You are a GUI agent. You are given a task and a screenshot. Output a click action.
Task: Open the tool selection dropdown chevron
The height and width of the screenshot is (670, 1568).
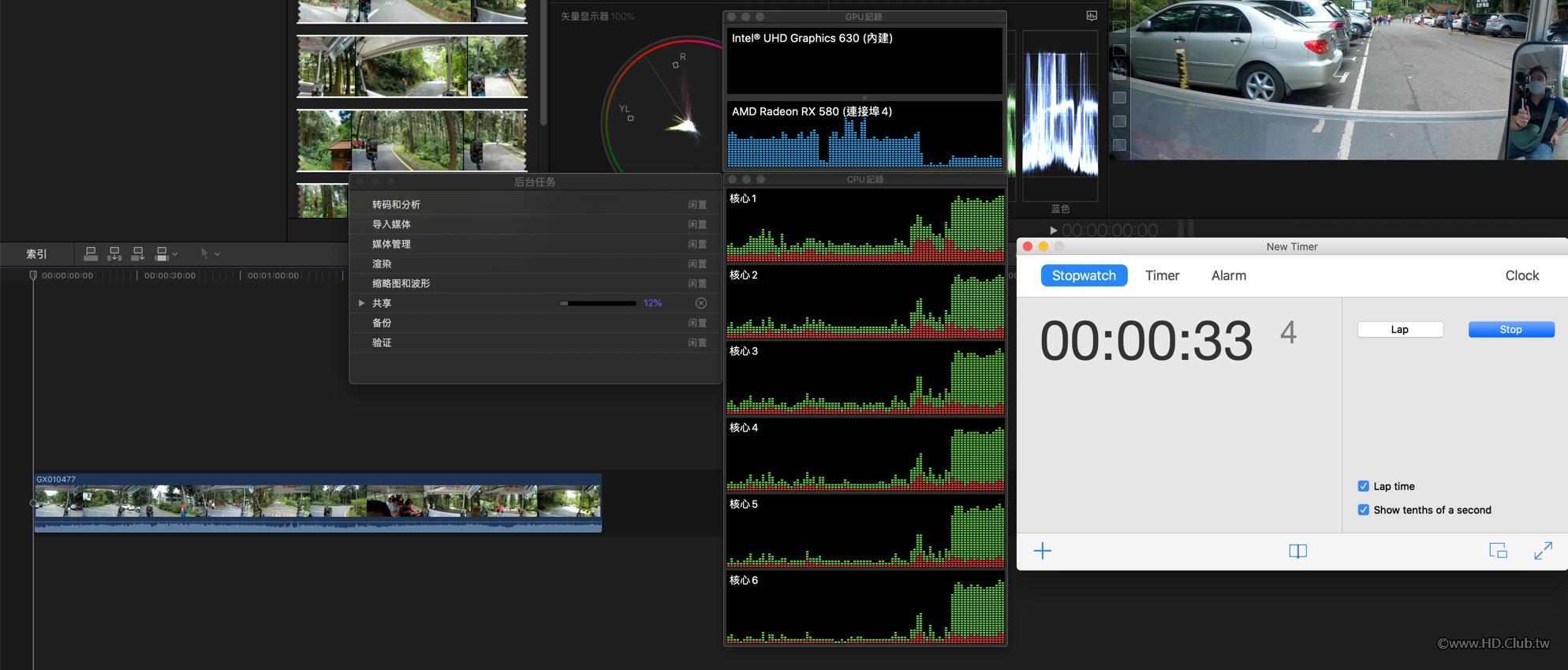218,254
